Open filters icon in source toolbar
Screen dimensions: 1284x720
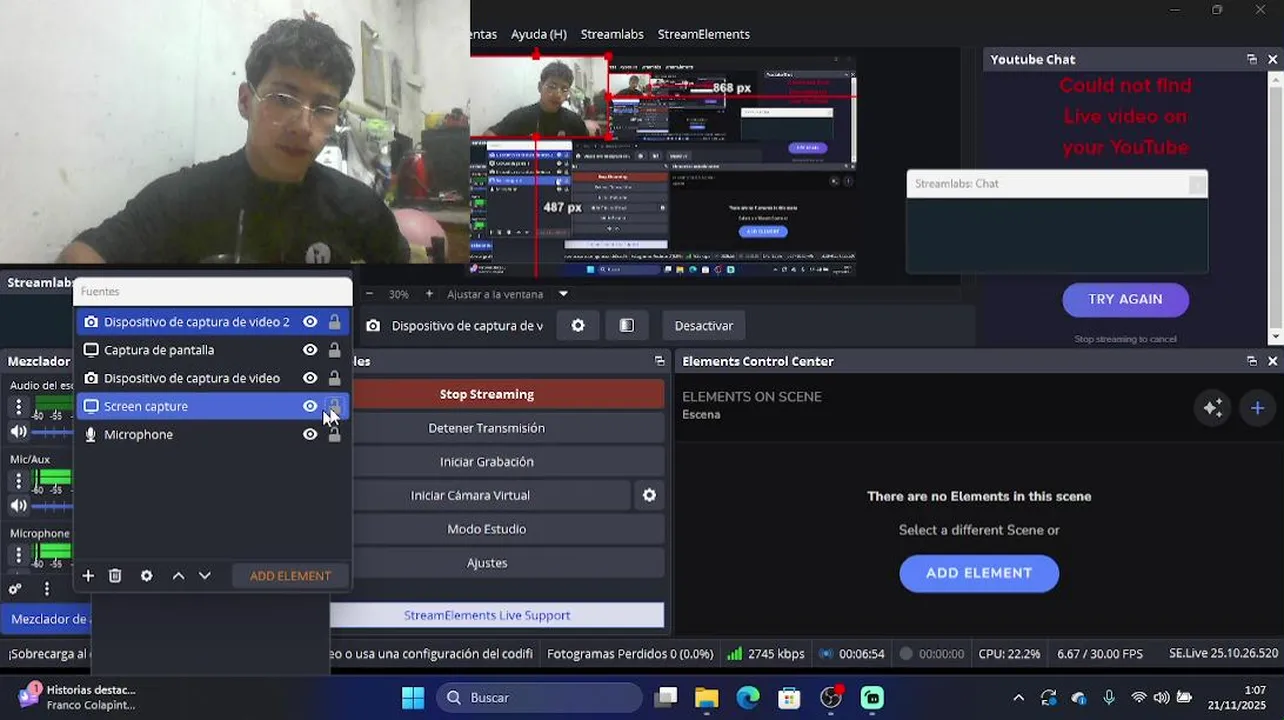click(627, 326)
